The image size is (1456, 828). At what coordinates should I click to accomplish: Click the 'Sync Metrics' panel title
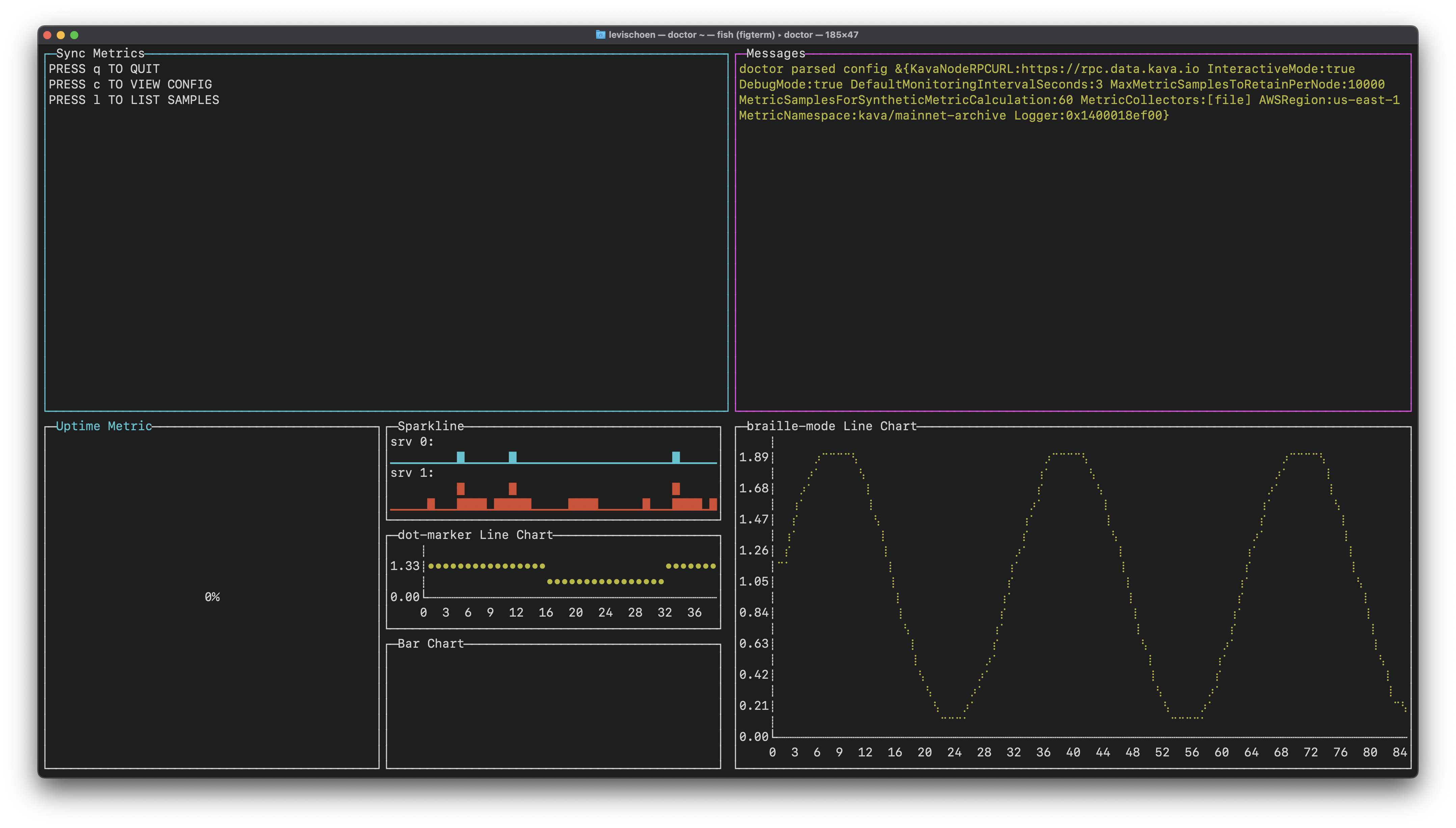click(x=101, y=53)
